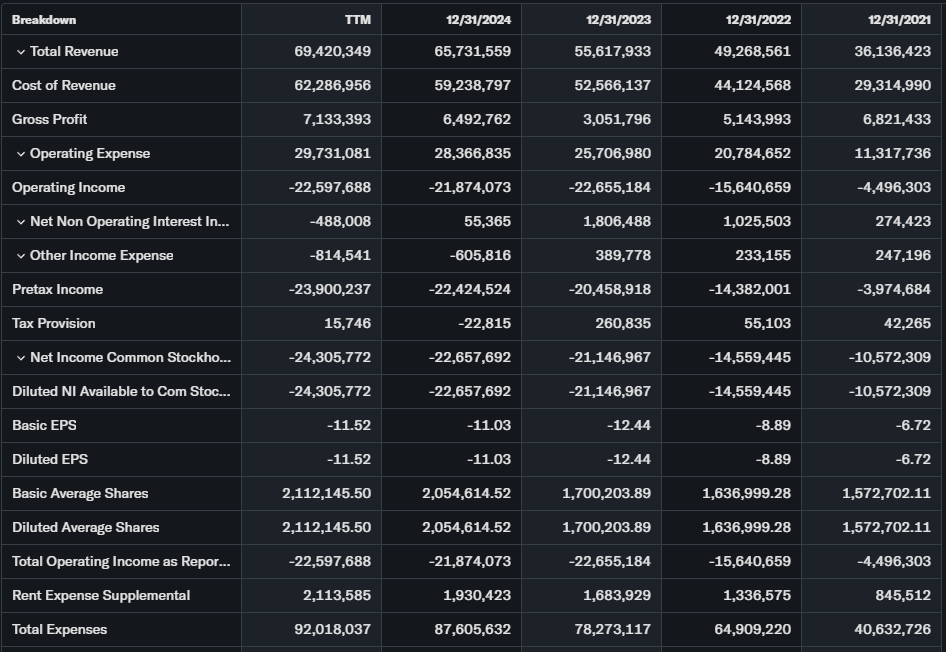The width and height of the screenshot is (946, 652).
Task: Select the Gross Profit row label
Action: (x=50, y=120)
